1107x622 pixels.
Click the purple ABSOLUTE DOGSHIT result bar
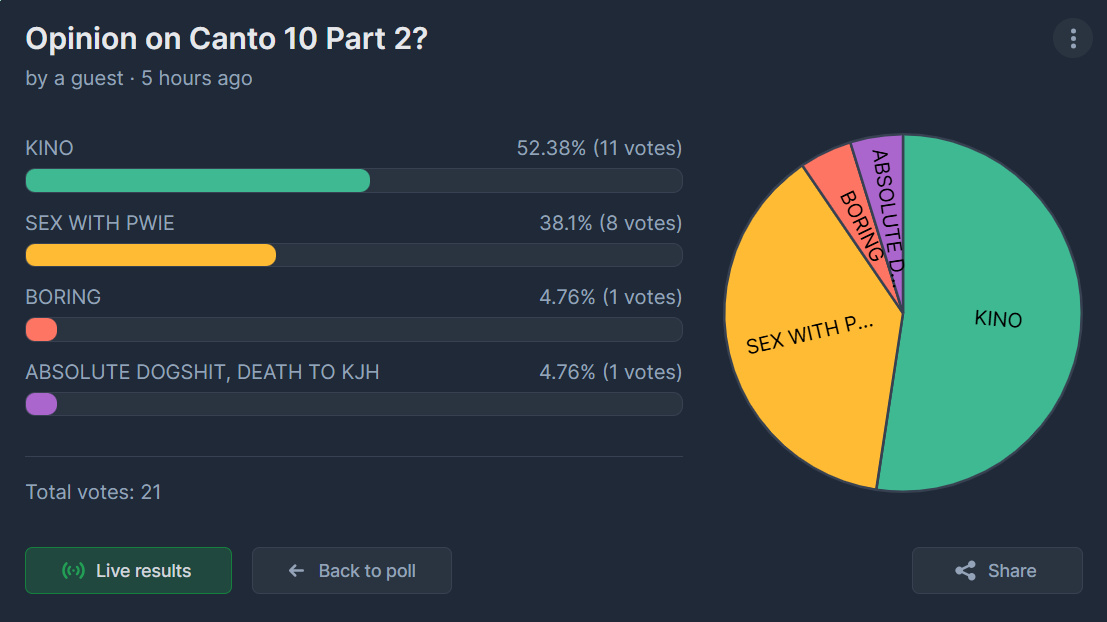(41, 404)
